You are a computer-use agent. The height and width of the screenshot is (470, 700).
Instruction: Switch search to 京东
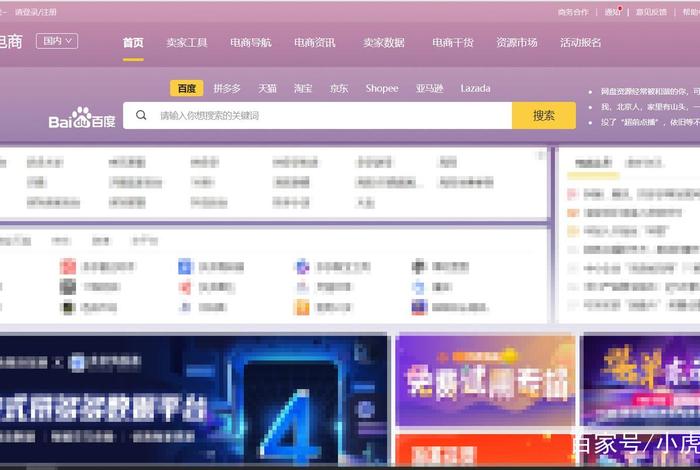tap(339, 88)
